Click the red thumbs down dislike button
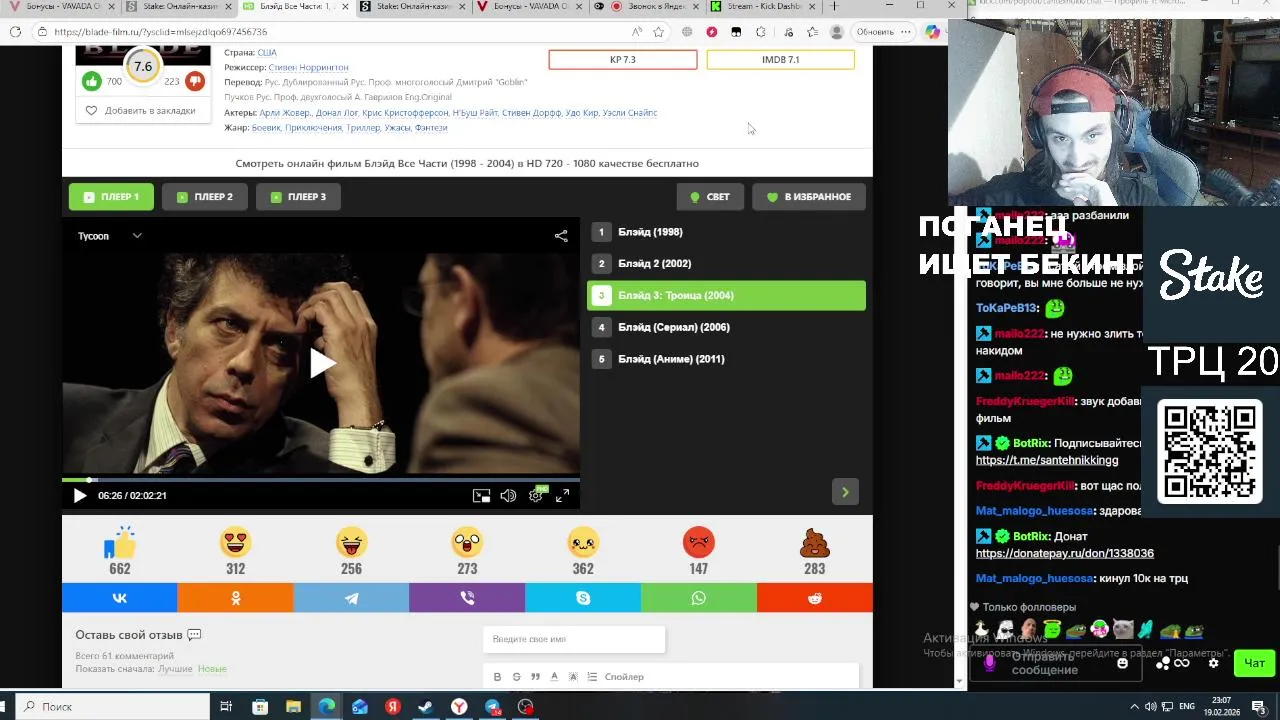Image resolution: width=1280 pixels, height=720 pixels. pos(195,81)
